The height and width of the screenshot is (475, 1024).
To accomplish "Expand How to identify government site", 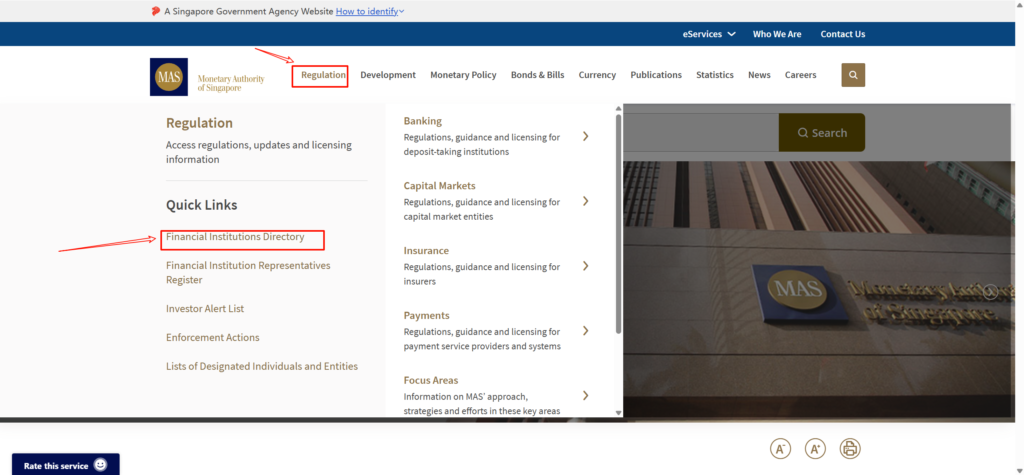I will click(x=370, y=11).
